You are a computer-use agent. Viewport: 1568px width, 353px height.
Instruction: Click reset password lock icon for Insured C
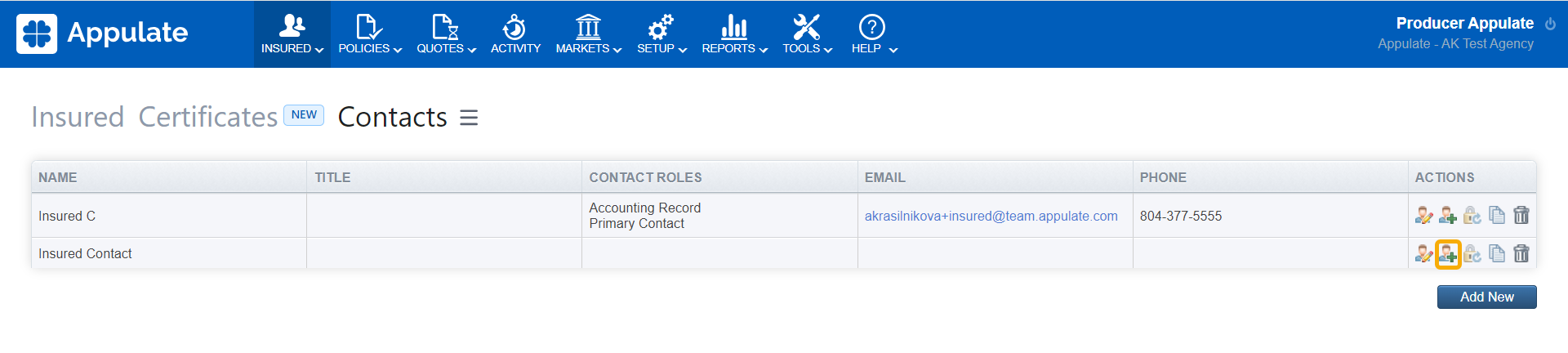pyautogui.click(x=1472, y=216)
